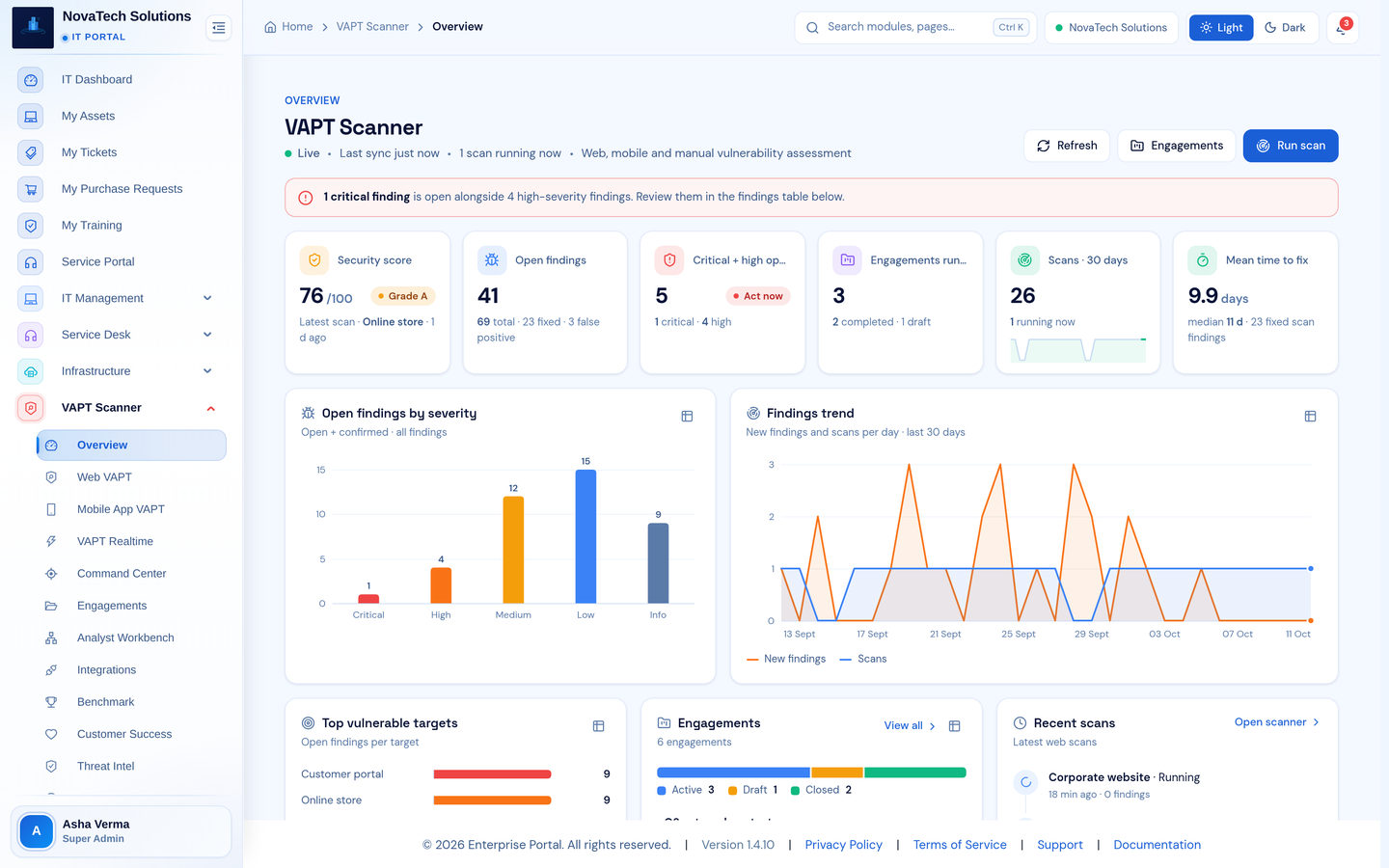Open table view icon in Engagements card
Viewport: 1389px width, 868px height.
[954, 726]
